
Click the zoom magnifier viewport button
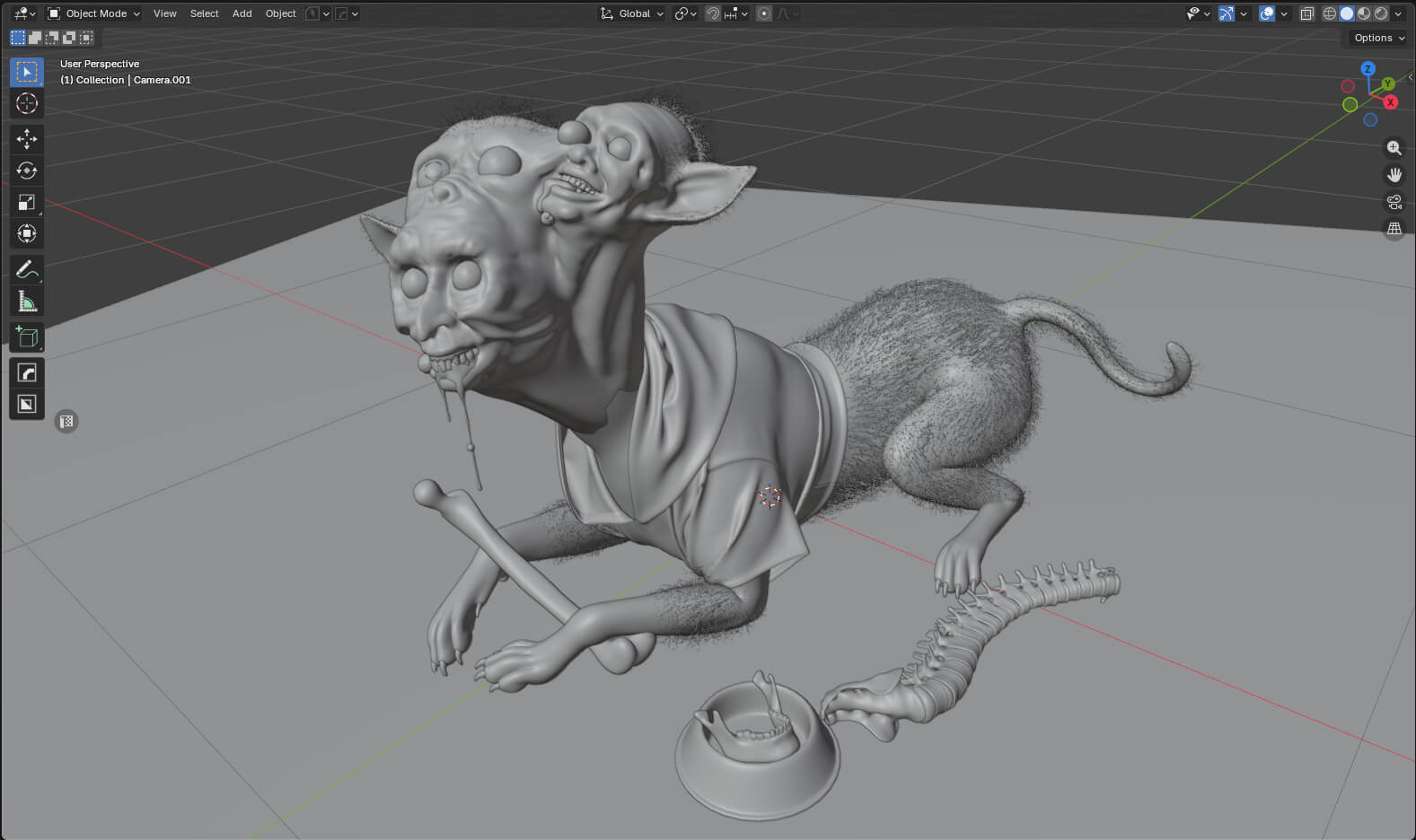pos(1394,148)
